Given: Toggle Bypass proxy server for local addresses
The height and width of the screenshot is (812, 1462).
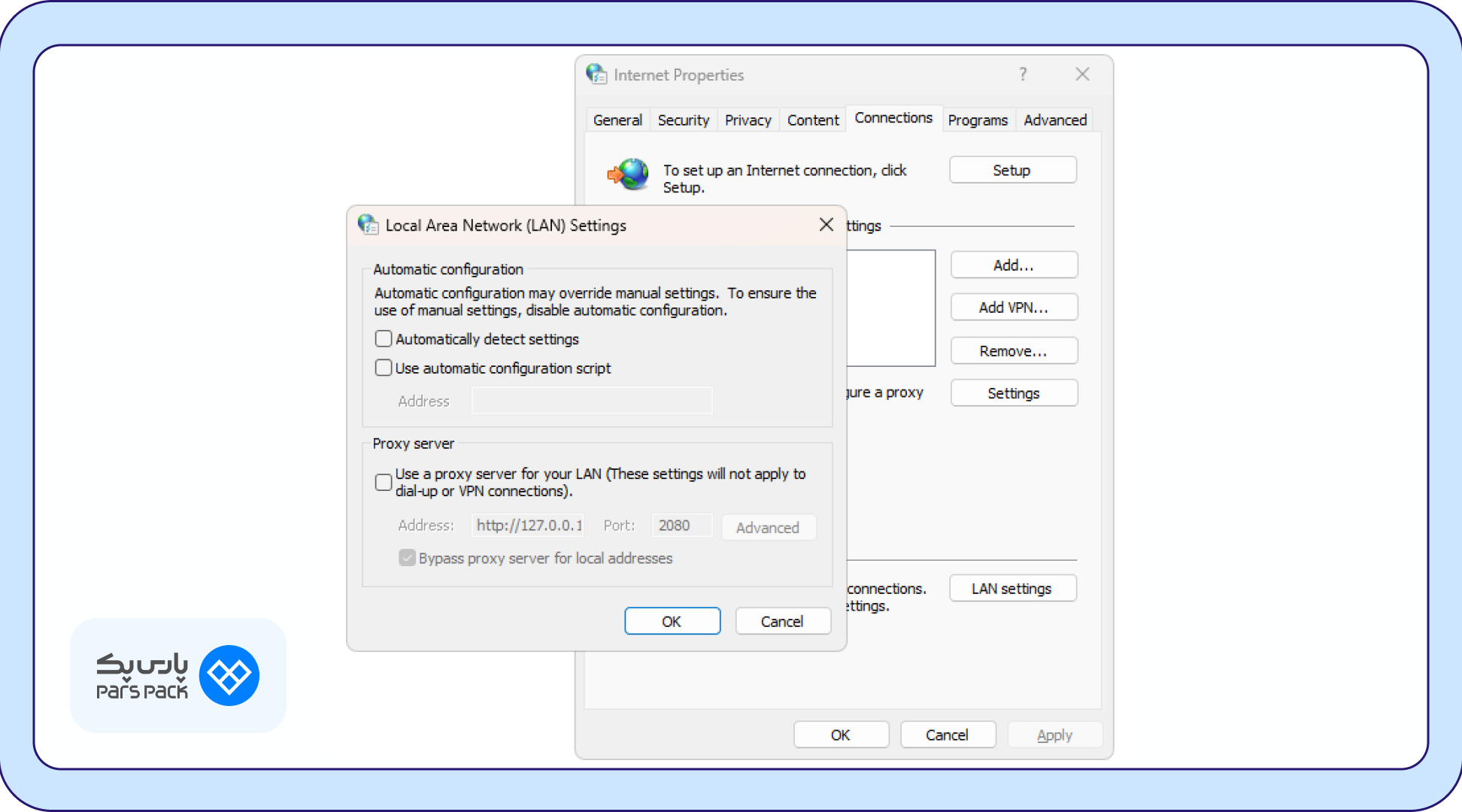Looking at the screenshot, I should pyautogui.click(x=407, y=558).
